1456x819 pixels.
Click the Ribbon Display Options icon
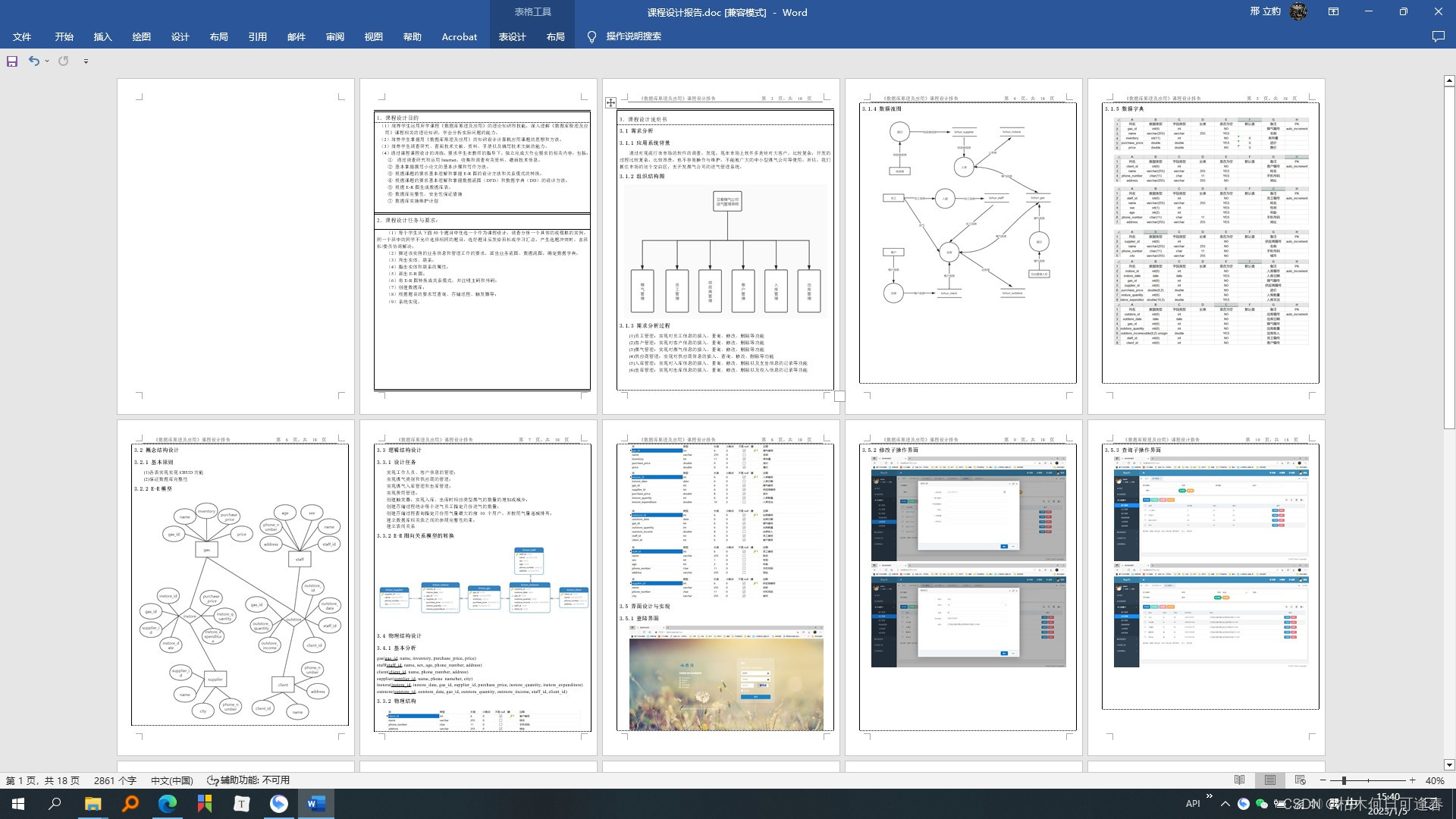coord(1333,12)
